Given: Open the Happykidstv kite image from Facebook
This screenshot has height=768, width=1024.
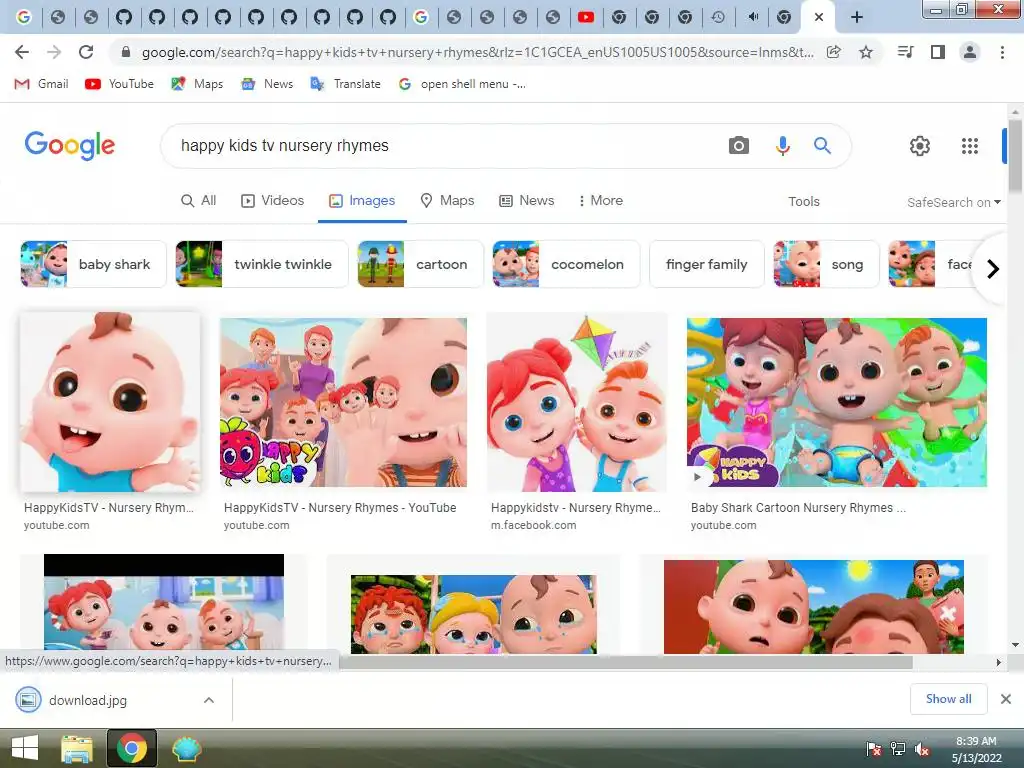Looking at the screenshot, I should [x=577, y=402].
